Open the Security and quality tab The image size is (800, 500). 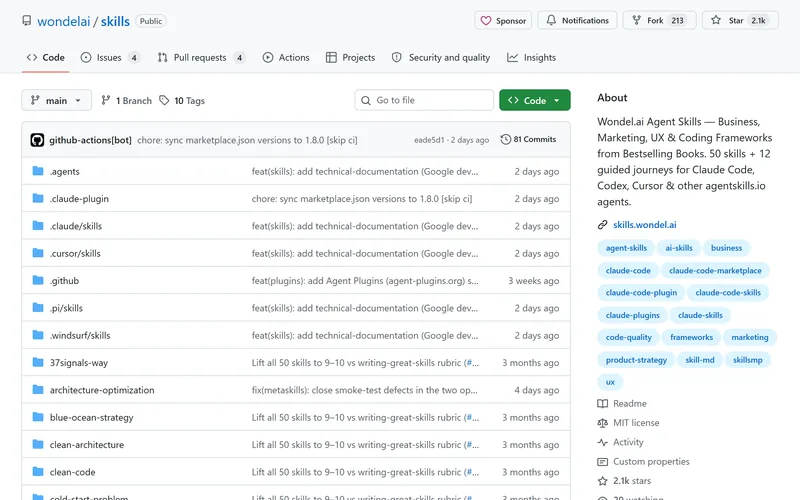441,58
